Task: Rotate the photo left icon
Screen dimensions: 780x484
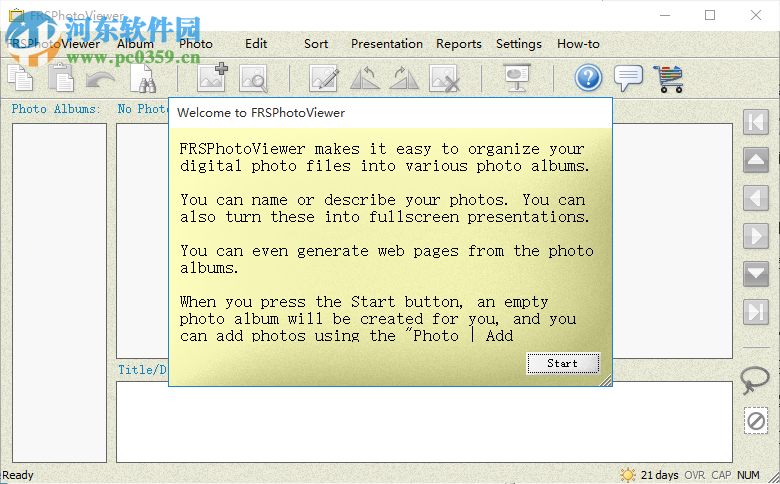Action: [x=365, y=79]
